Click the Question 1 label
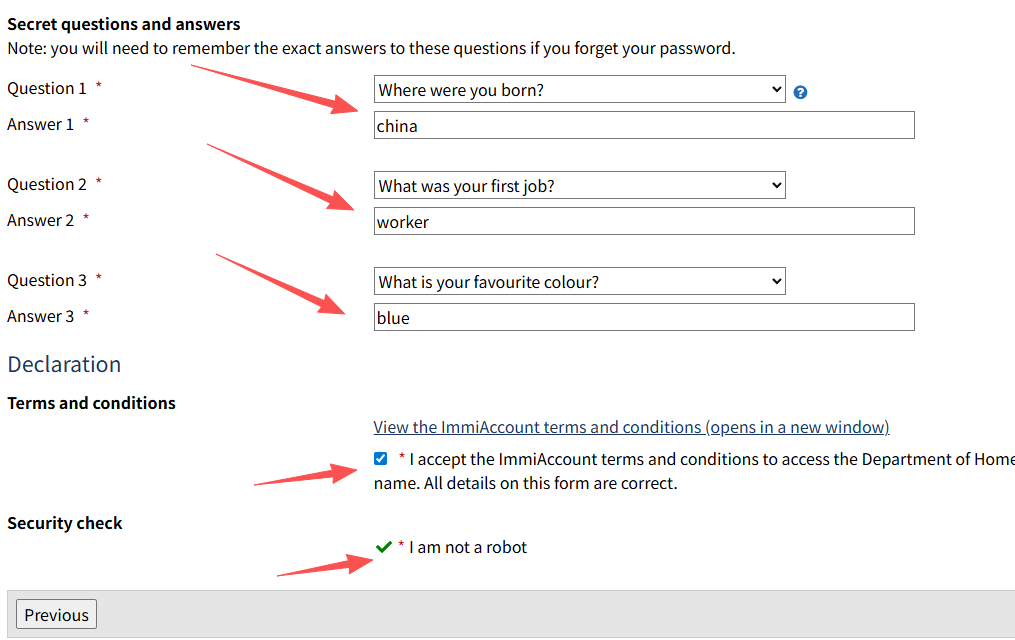 [47, 88]
